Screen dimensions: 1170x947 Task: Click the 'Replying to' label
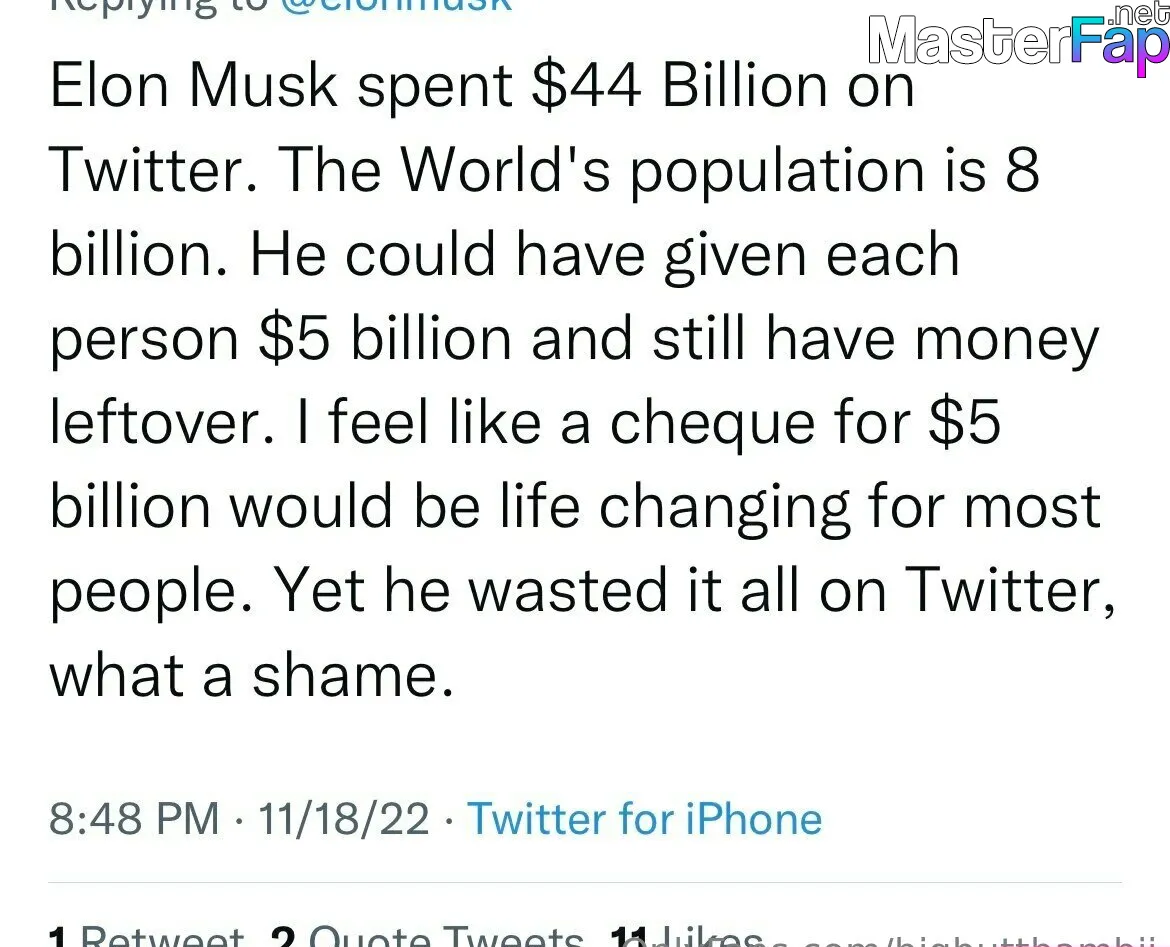[x=158, y=5]
